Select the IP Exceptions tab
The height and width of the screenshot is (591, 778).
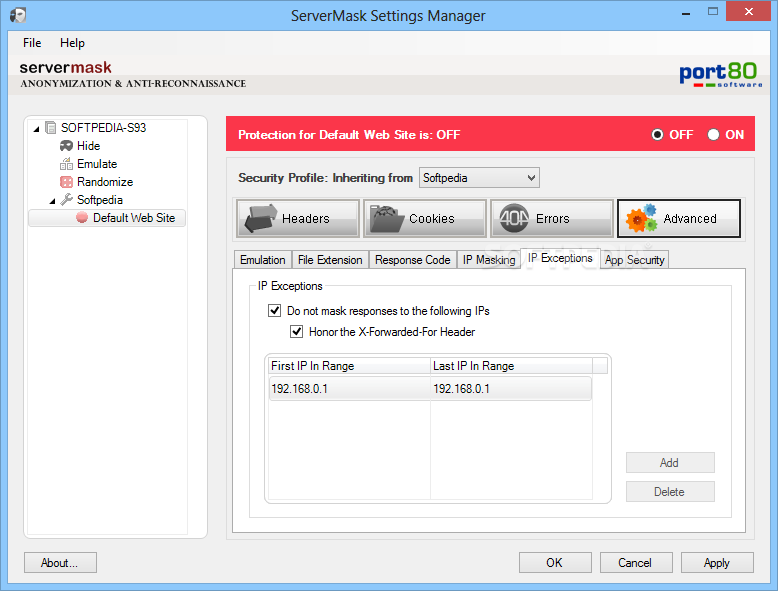tap(560, 258)
